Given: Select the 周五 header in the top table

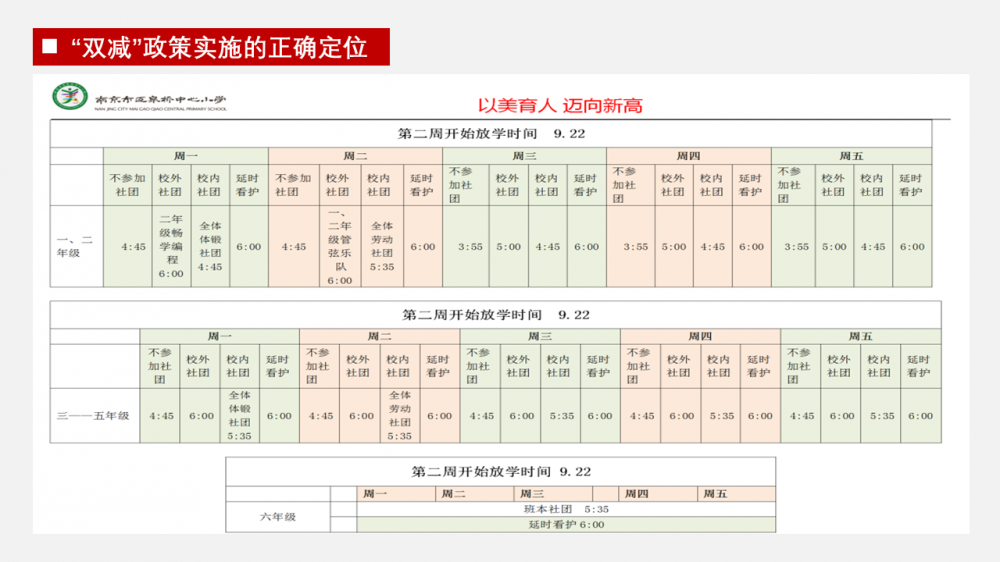Looking at the screenshot, I should tap(851, 156).
